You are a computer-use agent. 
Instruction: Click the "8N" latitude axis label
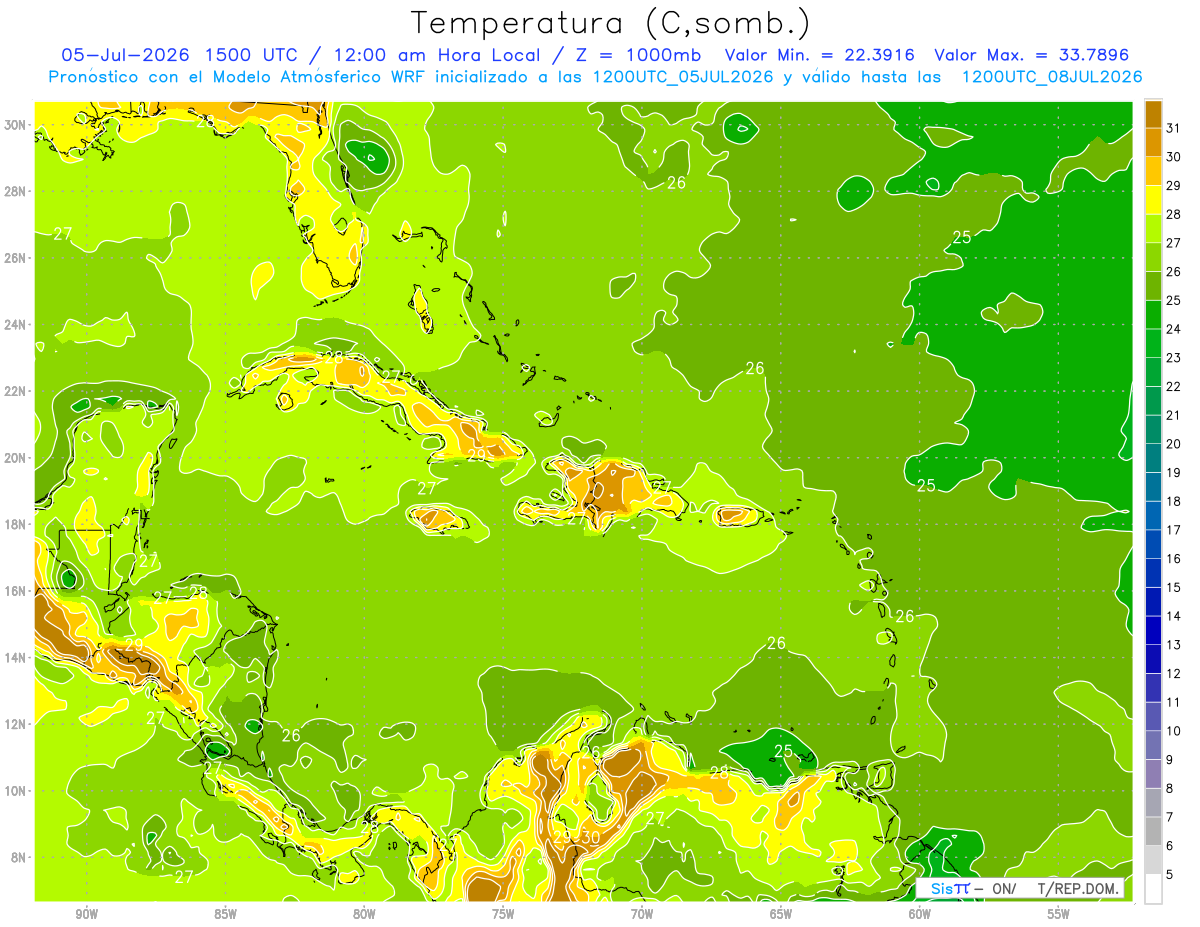click(x=20, y=858)
